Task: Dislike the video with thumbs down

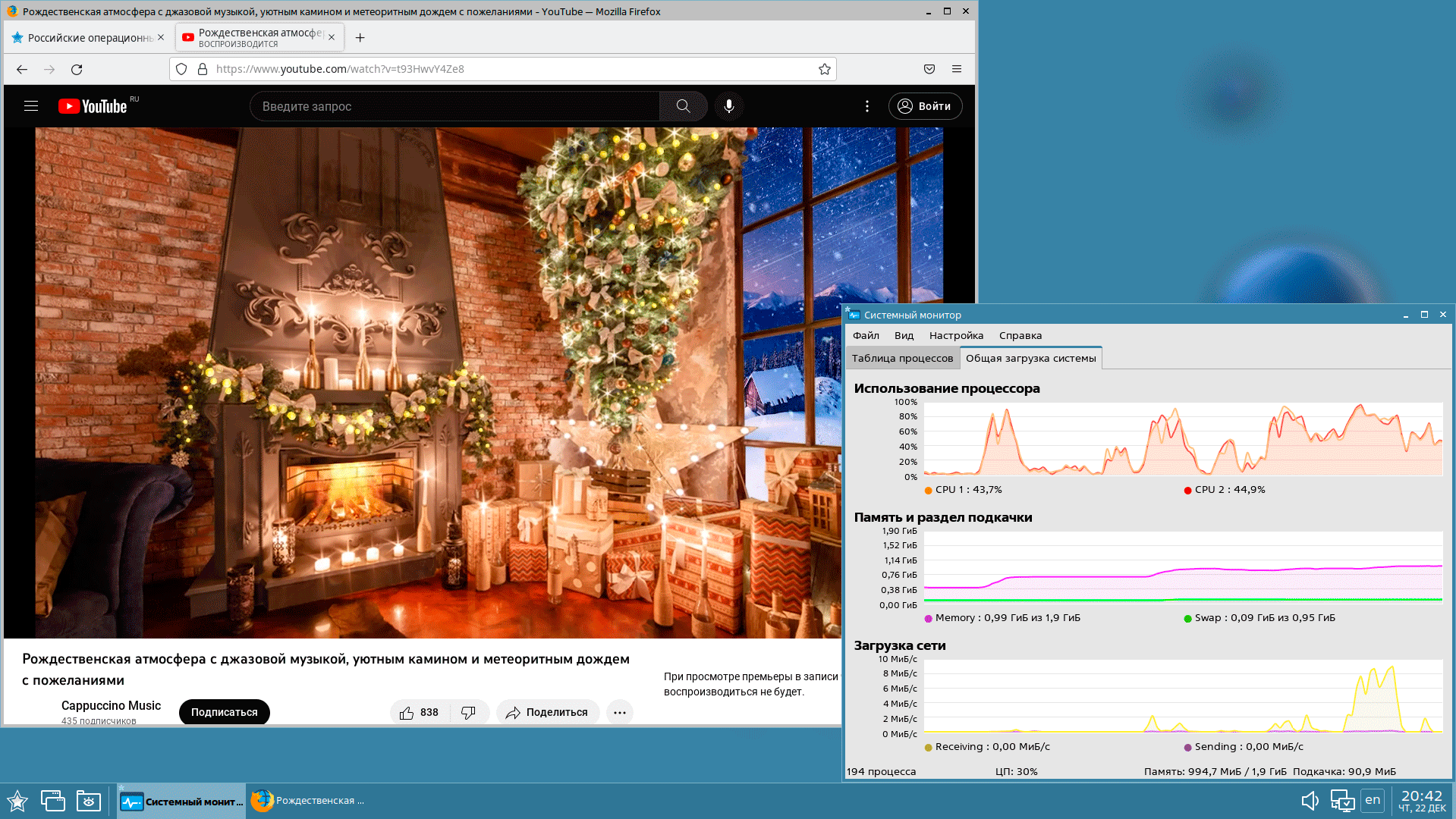Action: (468, 712)
